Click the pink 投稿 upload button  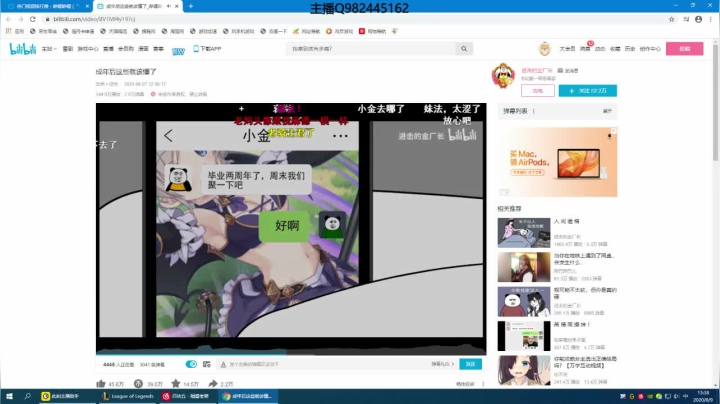[x=684, y=49]
